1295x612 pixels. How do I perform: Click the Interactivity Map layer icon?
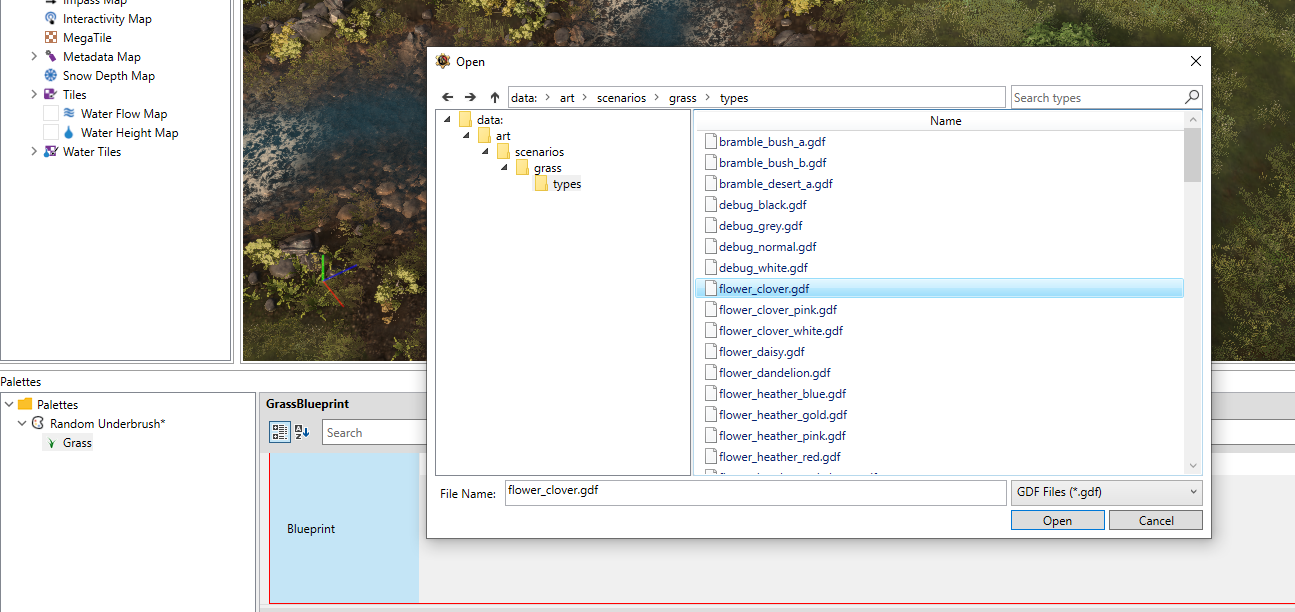point(51,19)
